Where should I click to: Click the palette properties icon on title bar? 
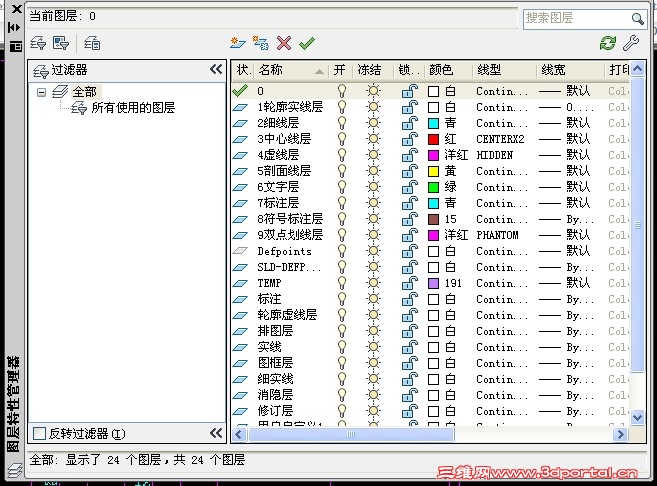[16, 46]
